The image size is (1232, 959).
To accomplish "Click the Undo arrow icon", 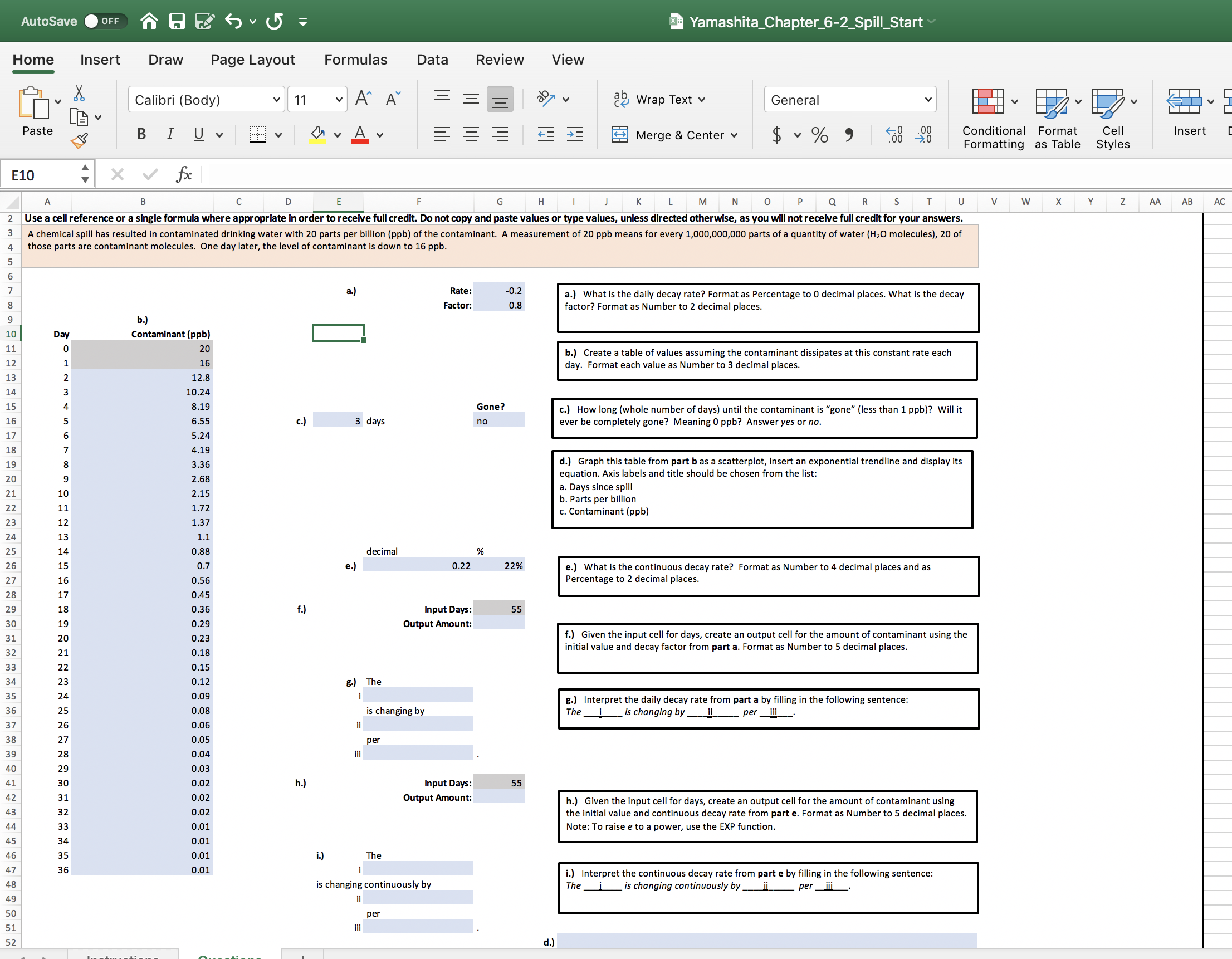I will click(x=233, y=21).
